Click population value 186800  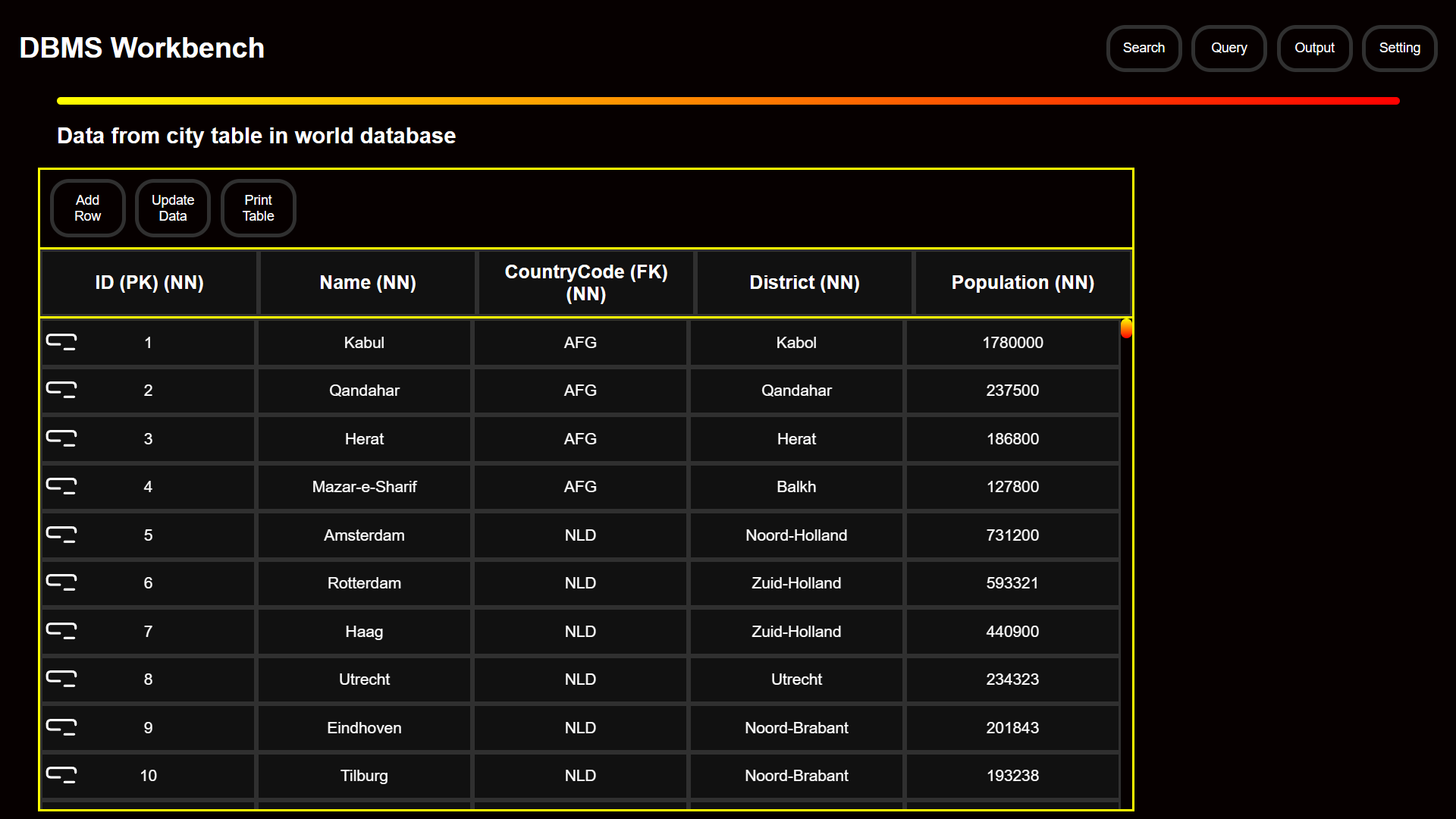pos(1012,439)
